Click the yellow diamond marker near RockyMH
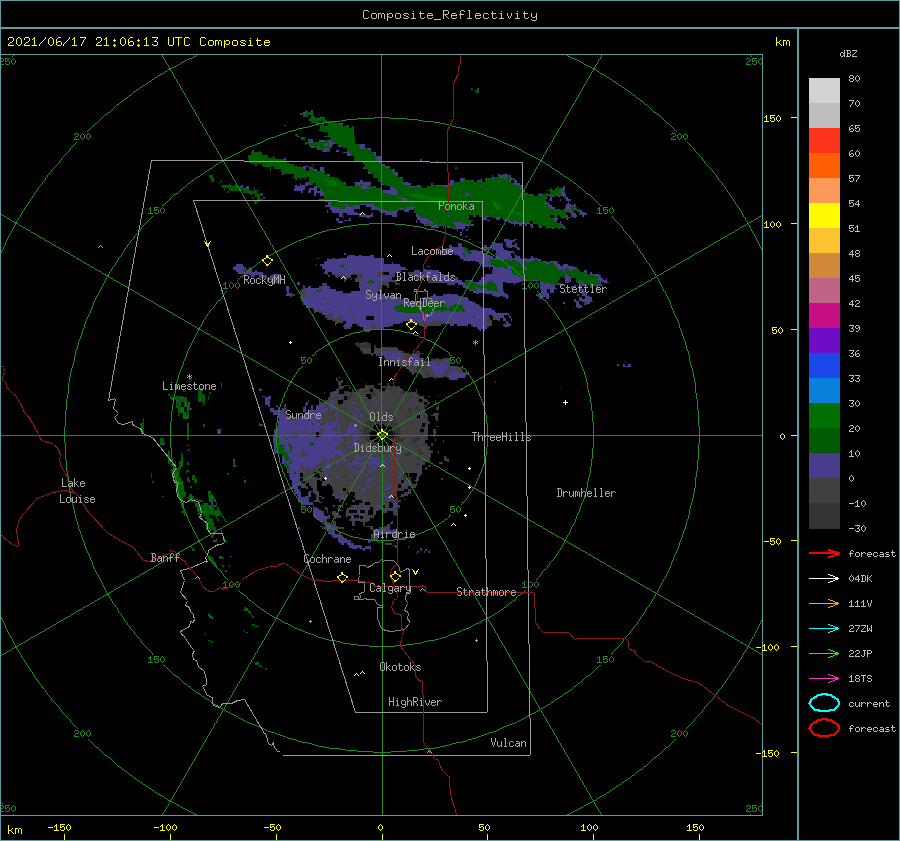The width and height of the screenshot is (900, 841). (x=267, y=261)
